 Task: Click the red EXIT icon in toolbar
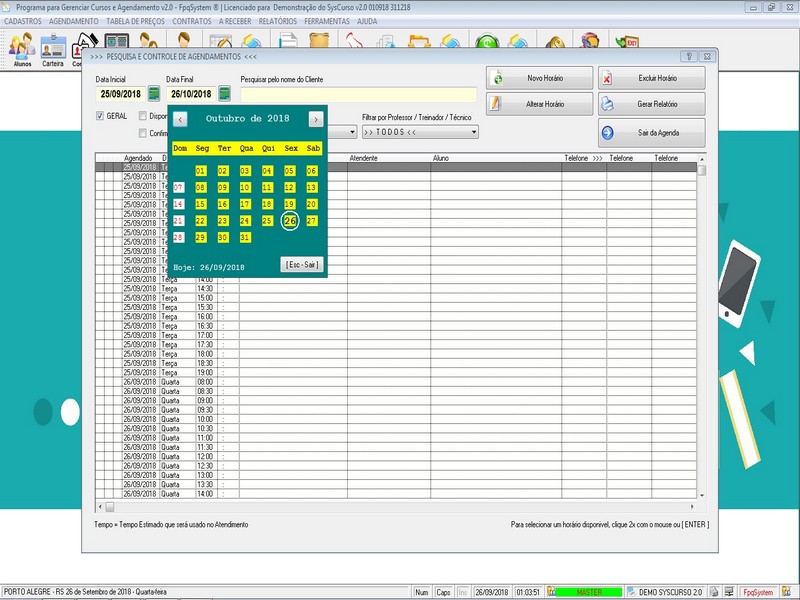click(x=627, y=43)
